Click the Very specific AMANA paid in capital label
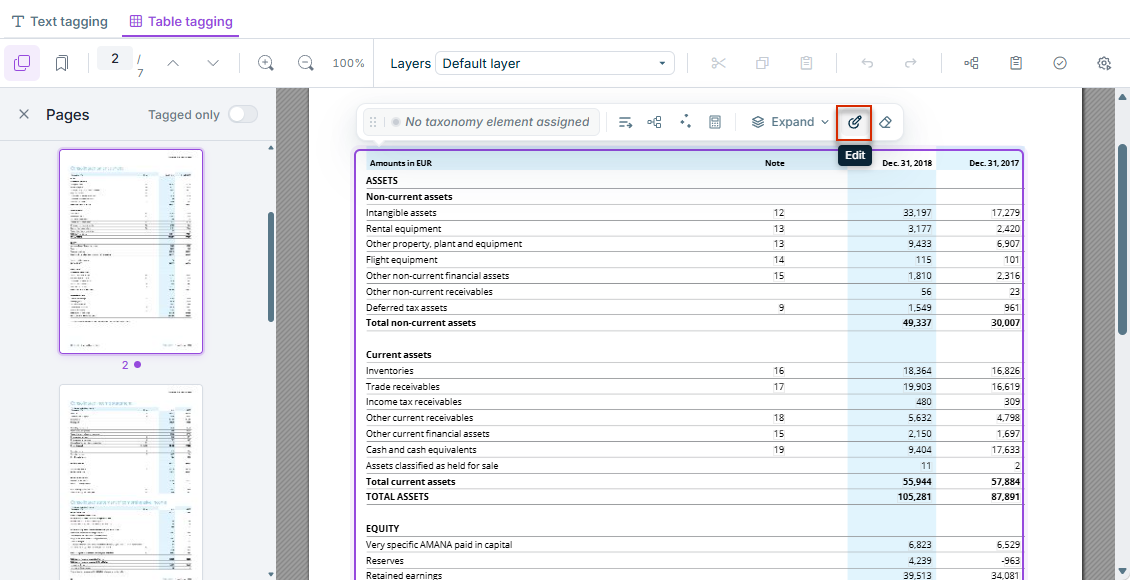The height and width of the screenshot is (580, 1130). coord(439,545)
